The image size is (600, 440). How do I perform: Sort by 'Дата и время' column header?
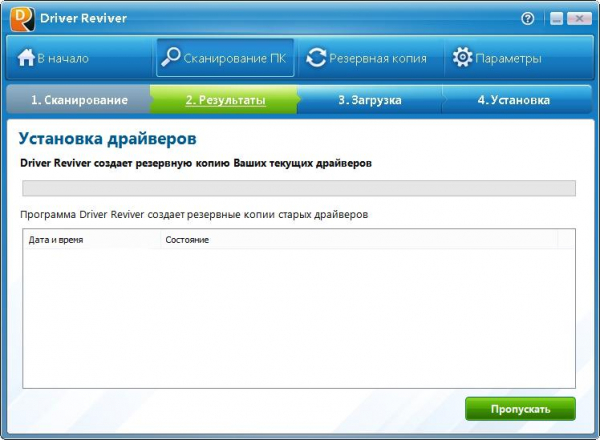pos(92,240)
